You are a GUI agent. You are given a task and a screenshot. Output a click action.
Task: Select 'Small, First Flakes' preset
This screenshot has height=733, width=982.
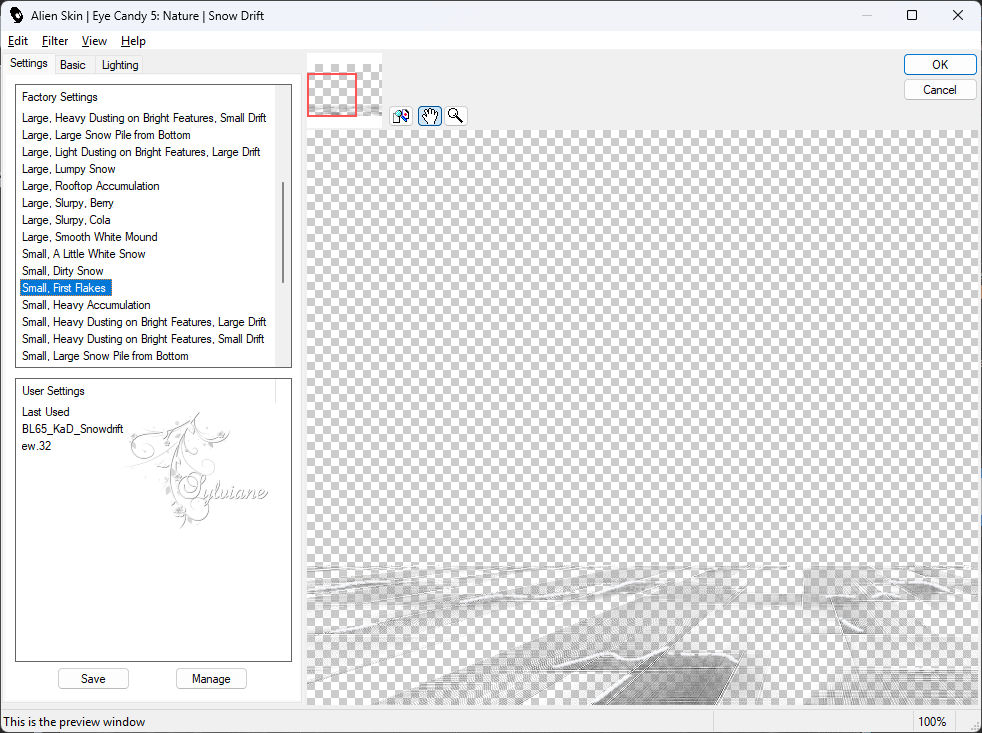click(66, 288)
